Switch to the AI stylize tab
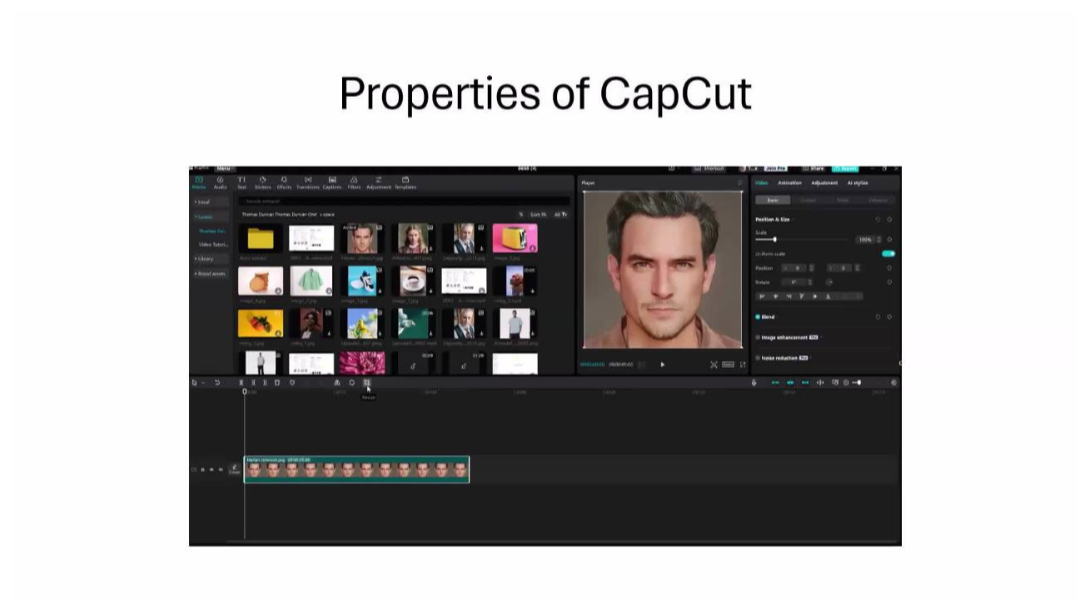The width and height of the screenshot is (1090, 613). click(857, 183)
